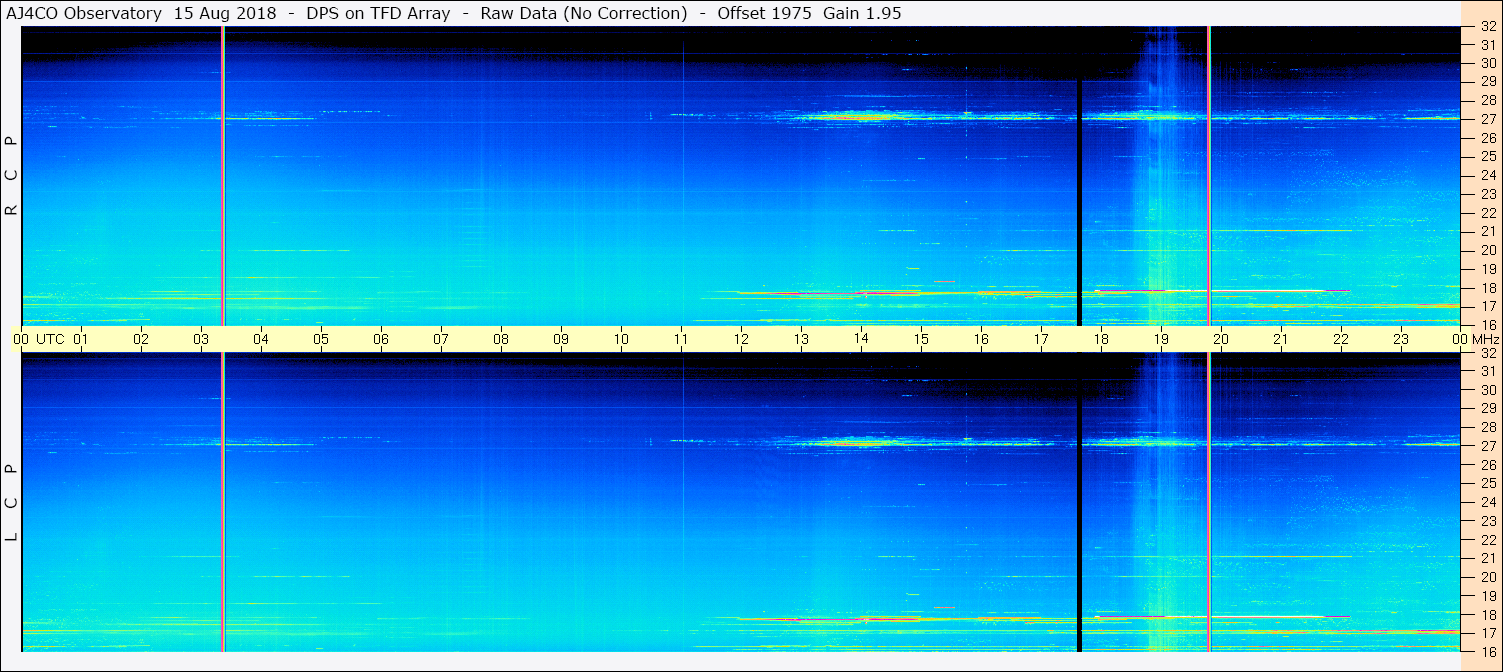Click the 17 MHz label on LCP scale
Image resolution: width=1503 pixels, height=672 pixels.
1487,633
